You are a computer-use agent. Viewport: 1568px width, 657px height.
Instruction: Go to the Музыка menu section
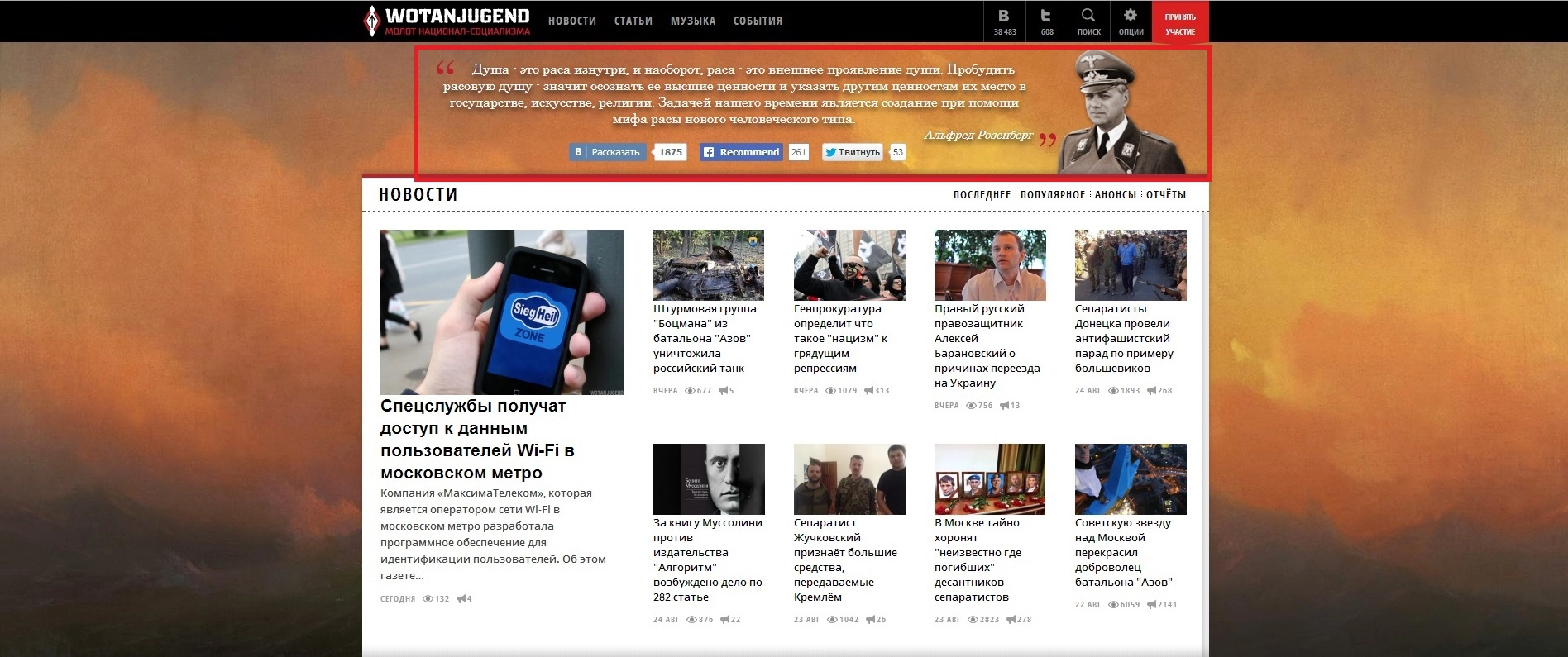692,21
